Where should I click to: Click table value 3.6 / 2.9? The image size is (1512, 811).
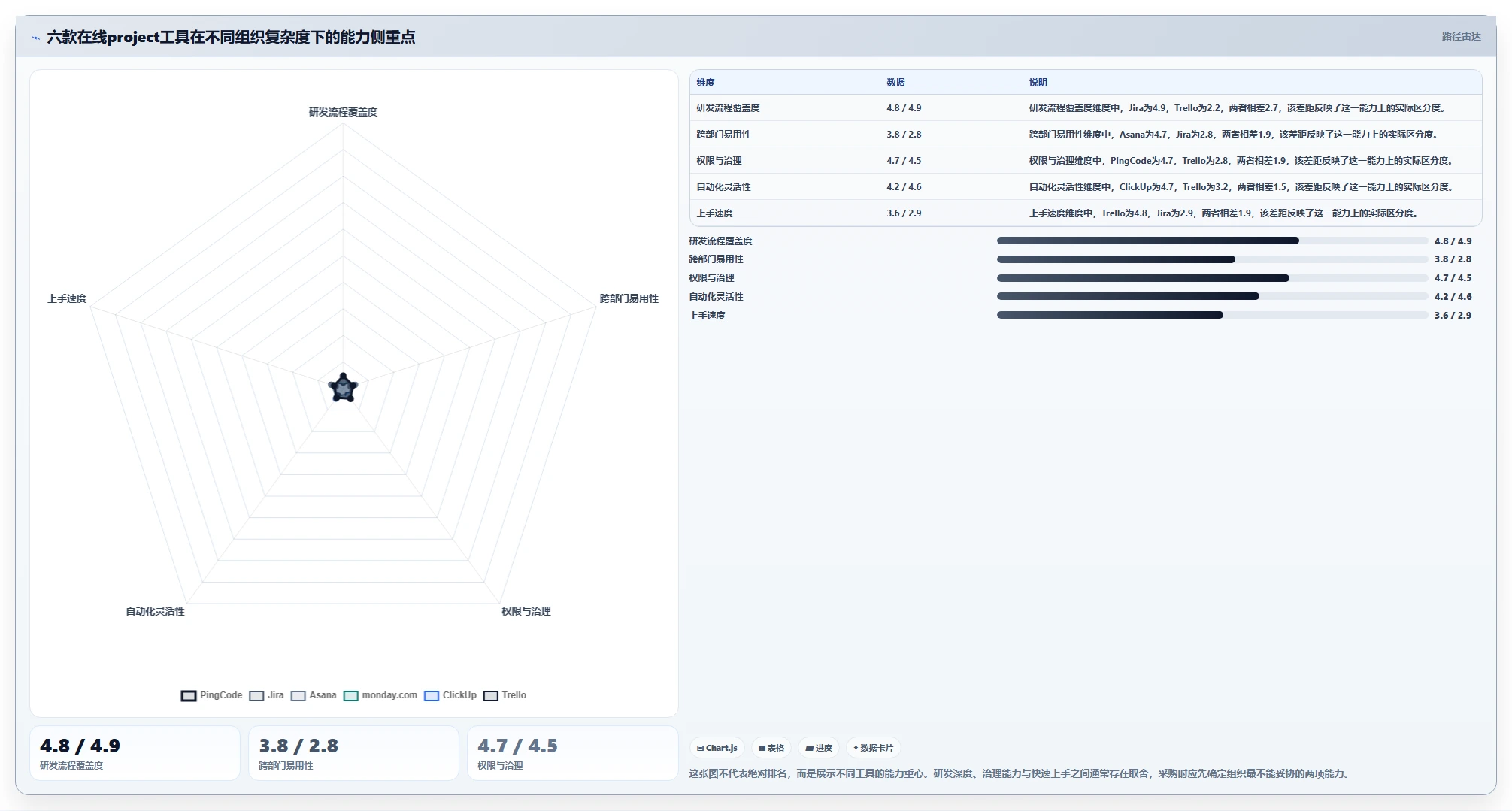click(904, 213)
